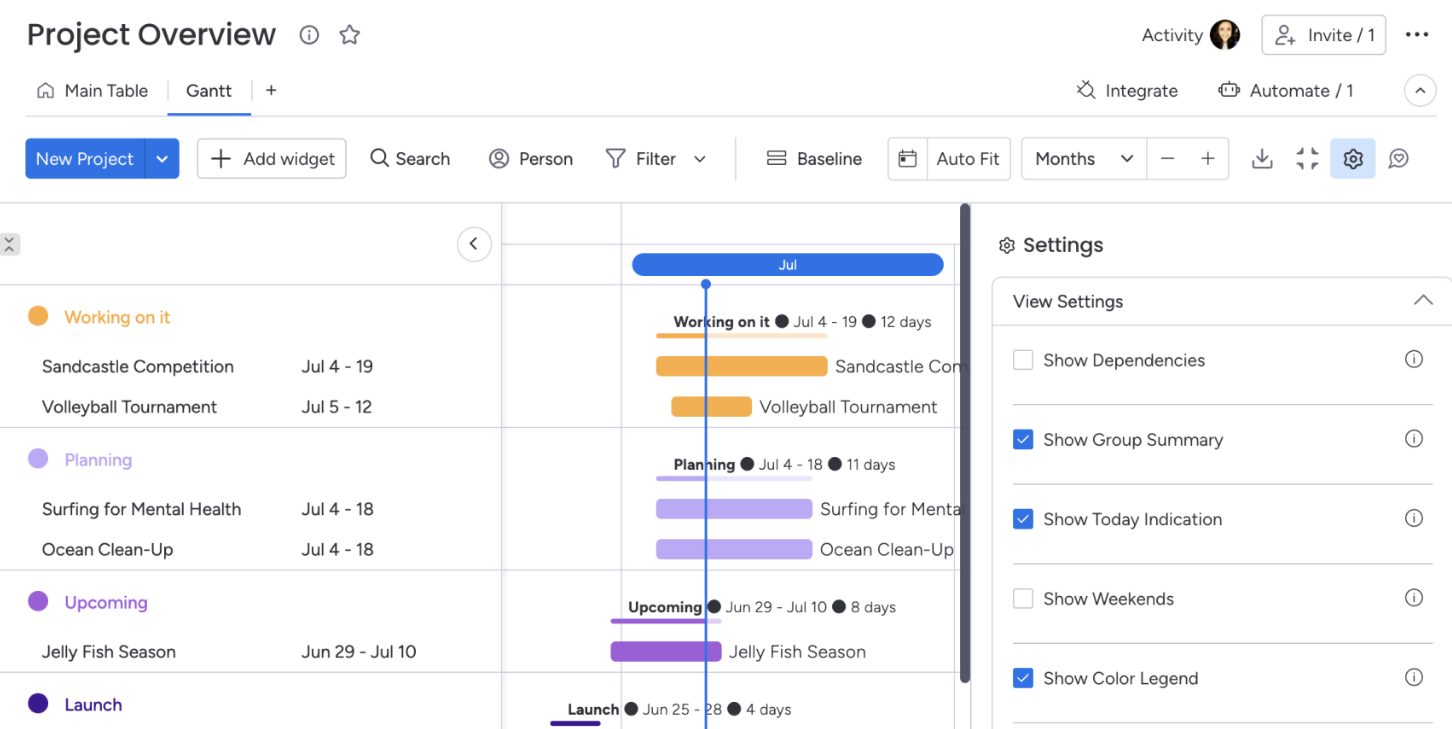Image resolution: width=1452 pixels, height=729 pixels.
Task: Star the Project Overview board as favorite
Action: tap(349, 35)
